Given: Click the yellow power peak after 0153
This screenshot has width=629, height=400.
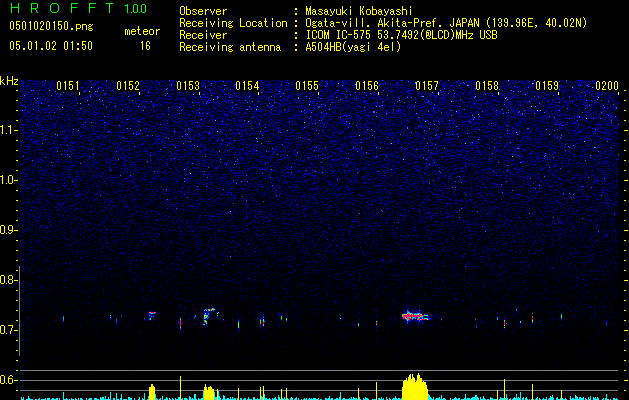Looking at the screenshot, I should [209, 392].
